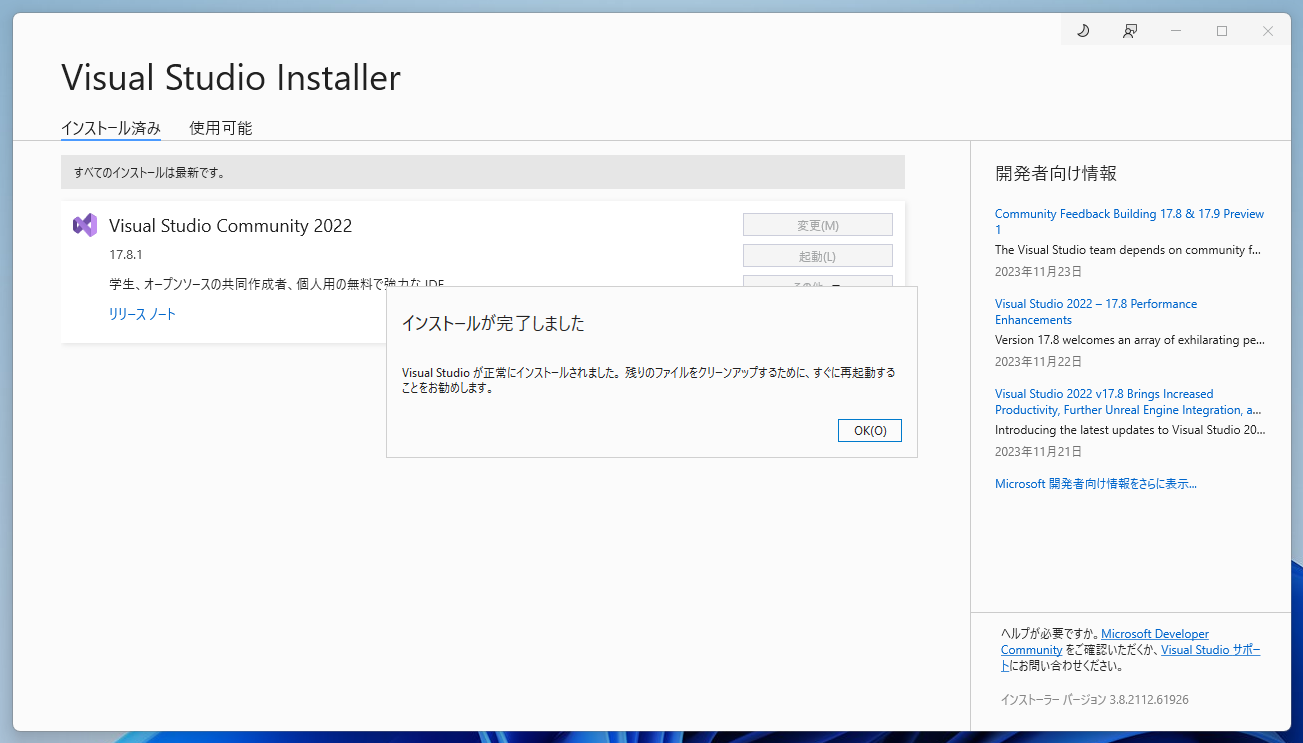Click the Visual Studio Installer title heading
1303x743 pixels.
(x=231, y=78)
